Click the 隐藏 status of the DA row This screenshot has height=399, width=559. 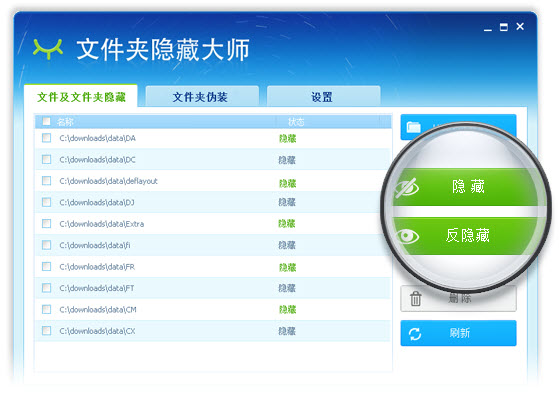click(287, 138)
